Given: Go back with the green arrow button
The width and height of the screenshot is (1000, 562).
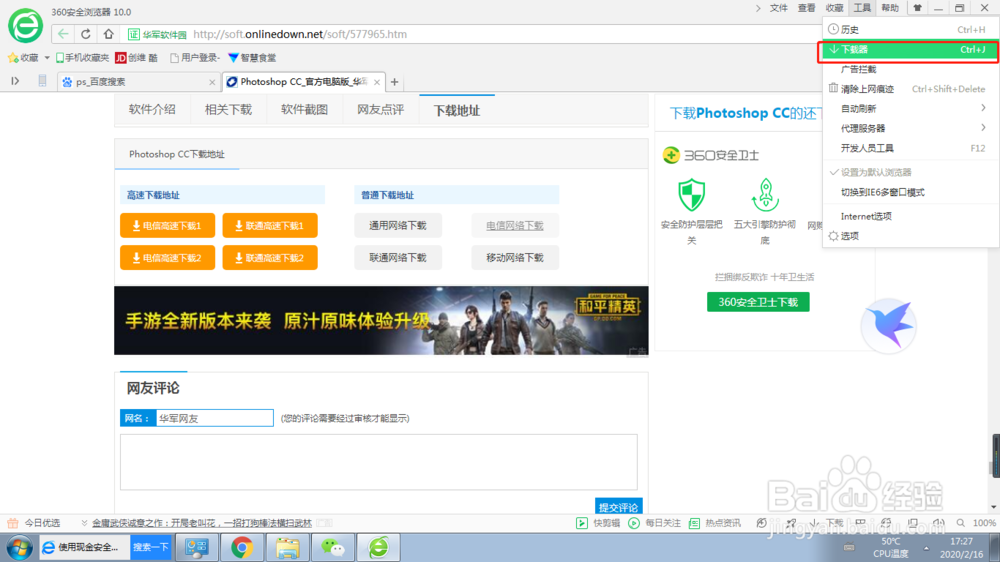Looking at the screenshot, I should 62,34.
